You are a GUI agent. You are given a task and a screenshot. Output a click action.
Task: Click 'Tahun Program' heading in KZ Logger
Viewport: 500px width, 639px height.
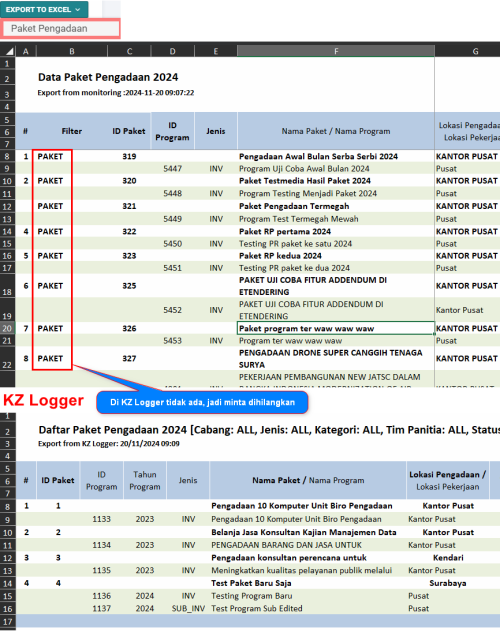145,480
